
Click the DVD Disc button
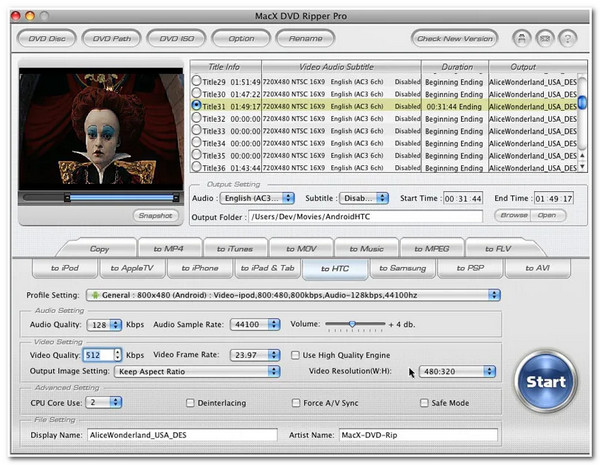click(47, 39)
